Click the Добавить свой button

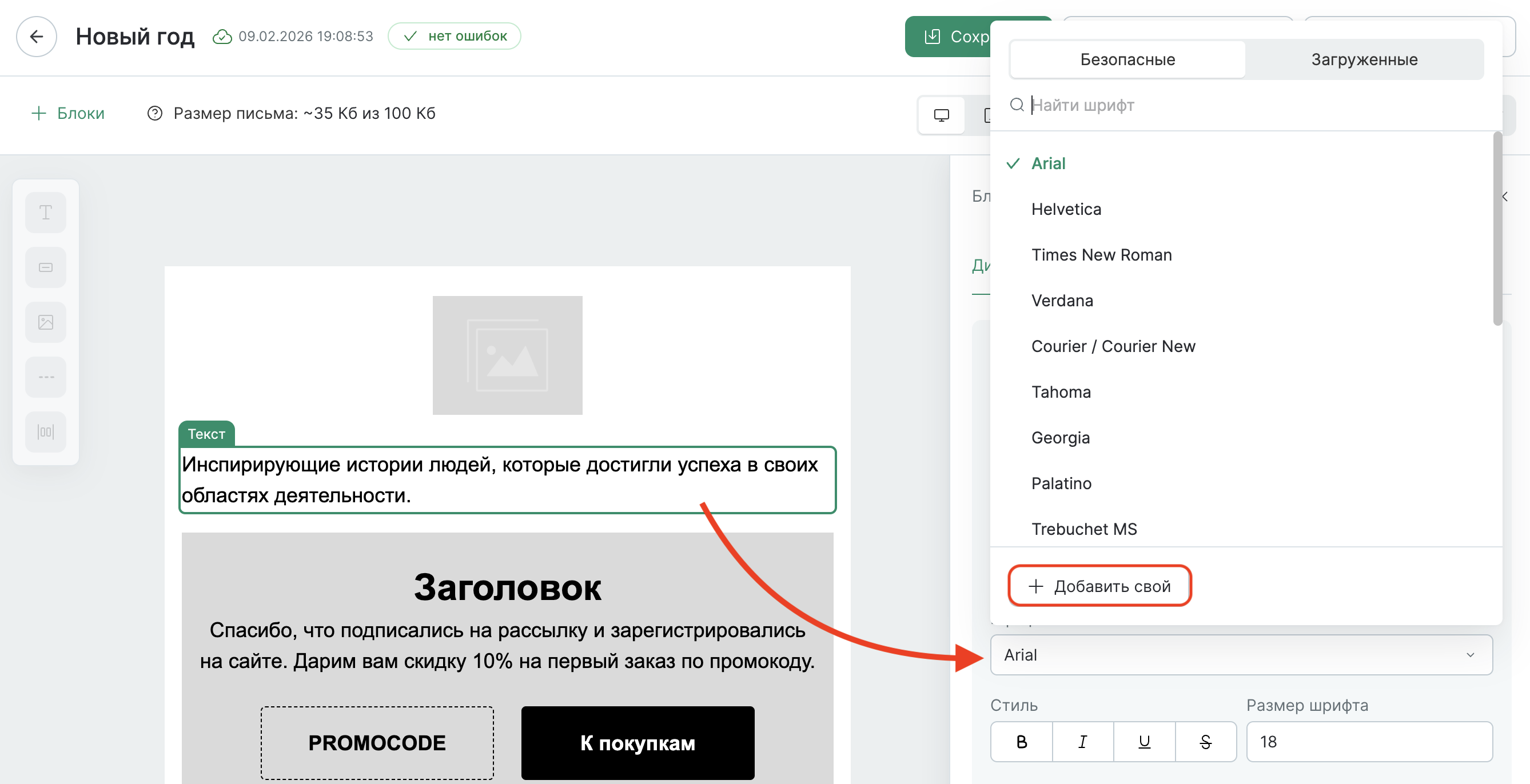[x=1099, y=585]
